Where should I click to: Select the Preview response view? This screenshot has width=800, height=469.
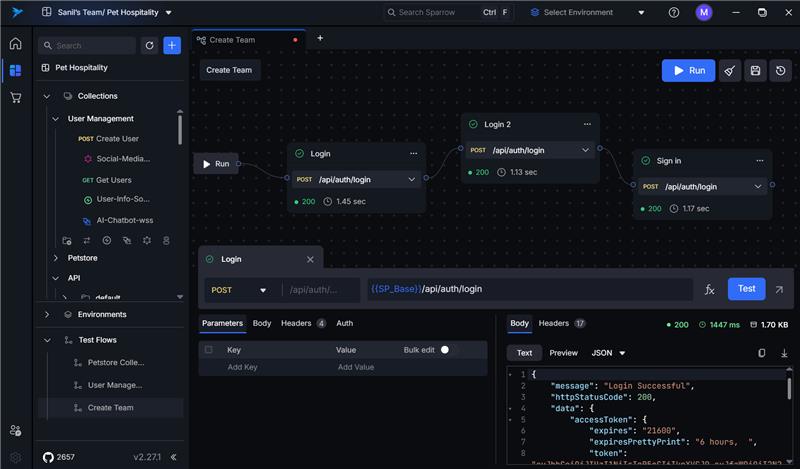(563, 353)
